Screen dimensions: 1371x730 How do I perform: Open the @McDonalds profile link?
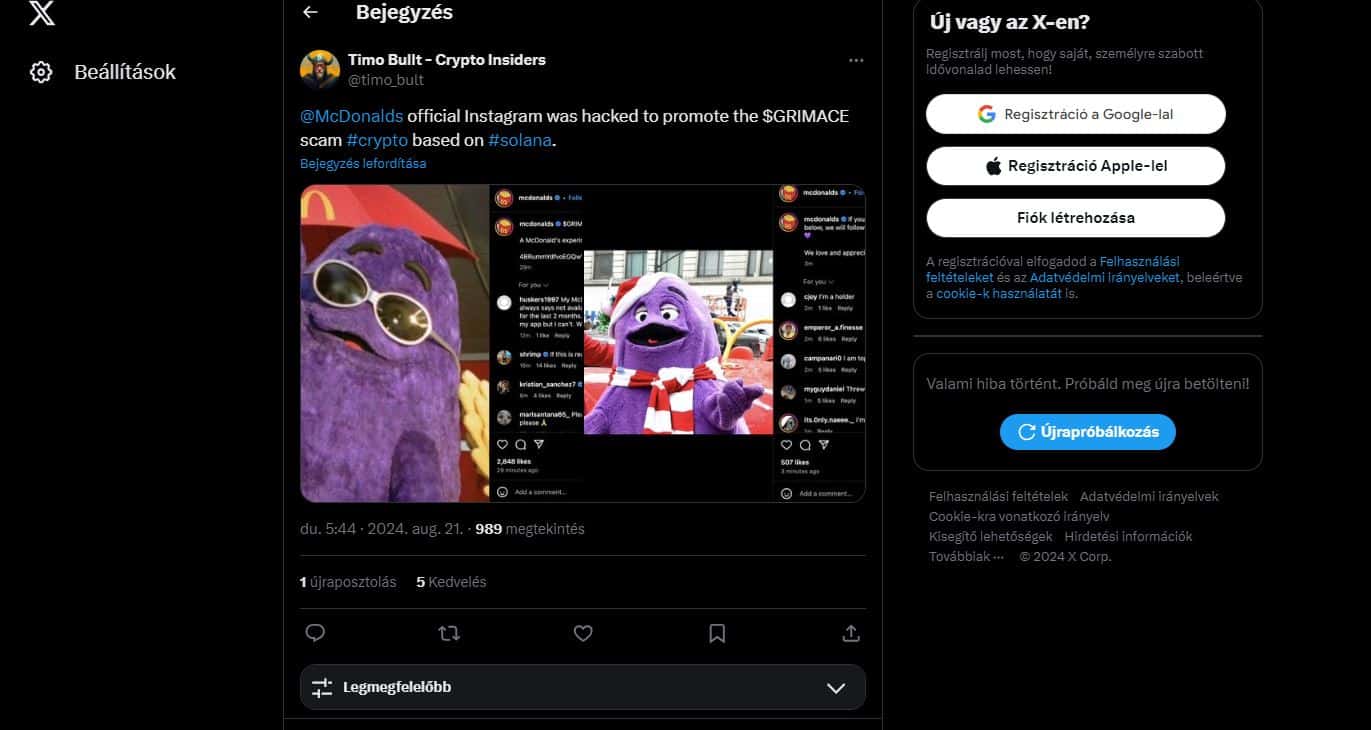pyautogui.click(x=351, y=116)
